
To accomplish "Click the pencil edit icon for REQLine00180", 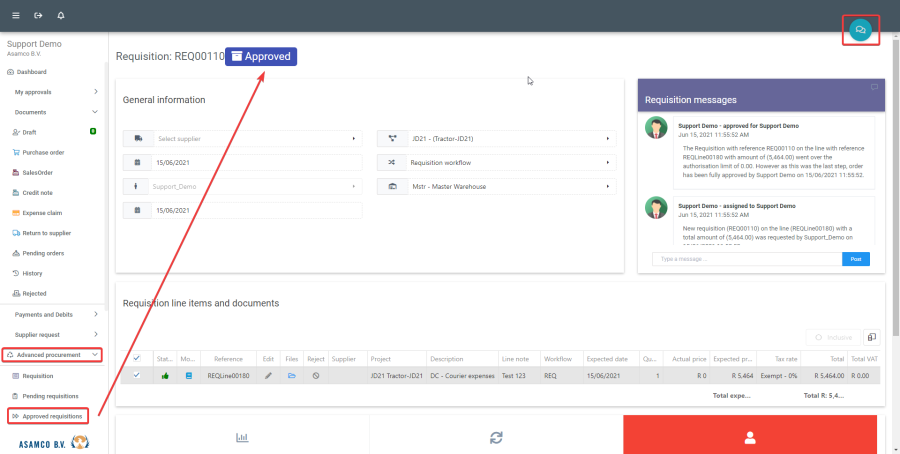I will point(268,375).
